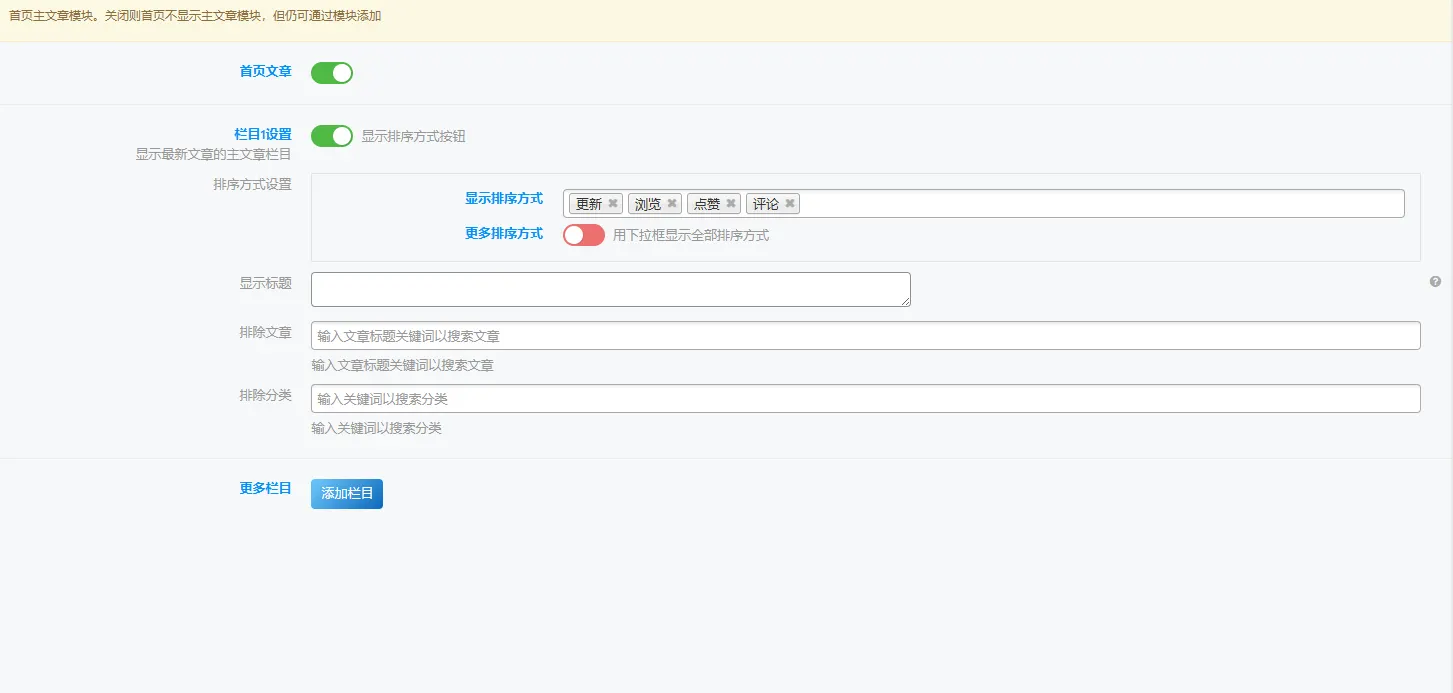1453x693 pixels.
Task: Click the 点赞 tag label
Action: [x=707, y=204]
